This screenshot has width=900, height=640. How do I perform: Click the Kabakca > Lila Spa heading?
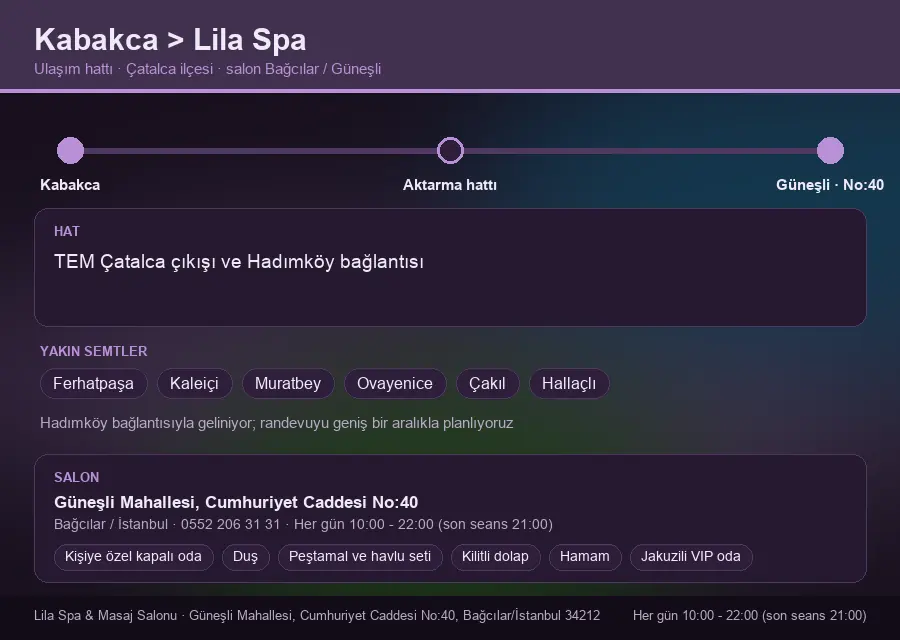pyautogui.click(x=170, y=40)
